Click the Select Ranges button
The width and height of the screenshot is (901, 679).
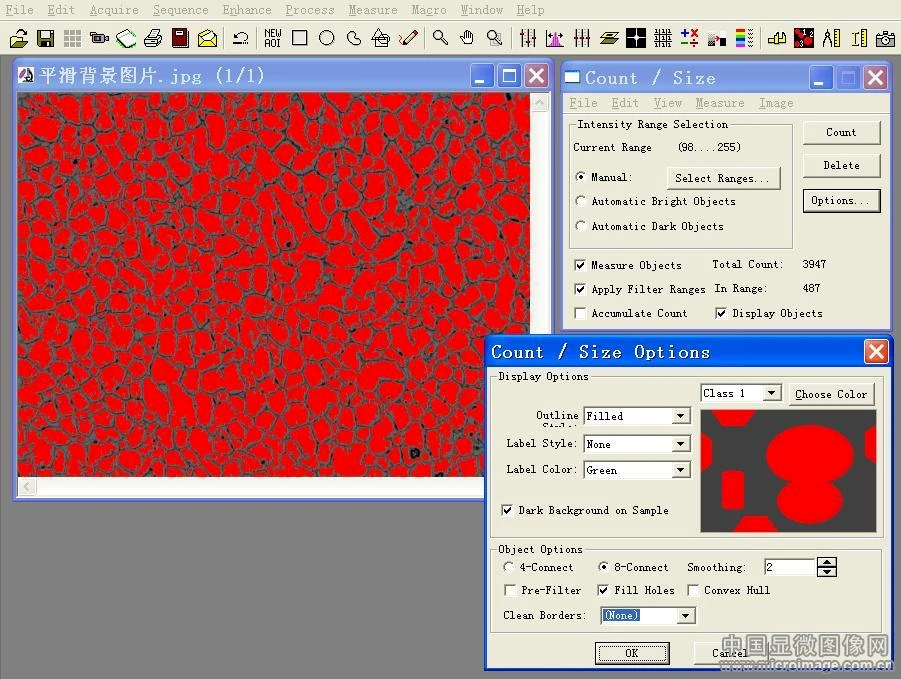tap(723, 178)
